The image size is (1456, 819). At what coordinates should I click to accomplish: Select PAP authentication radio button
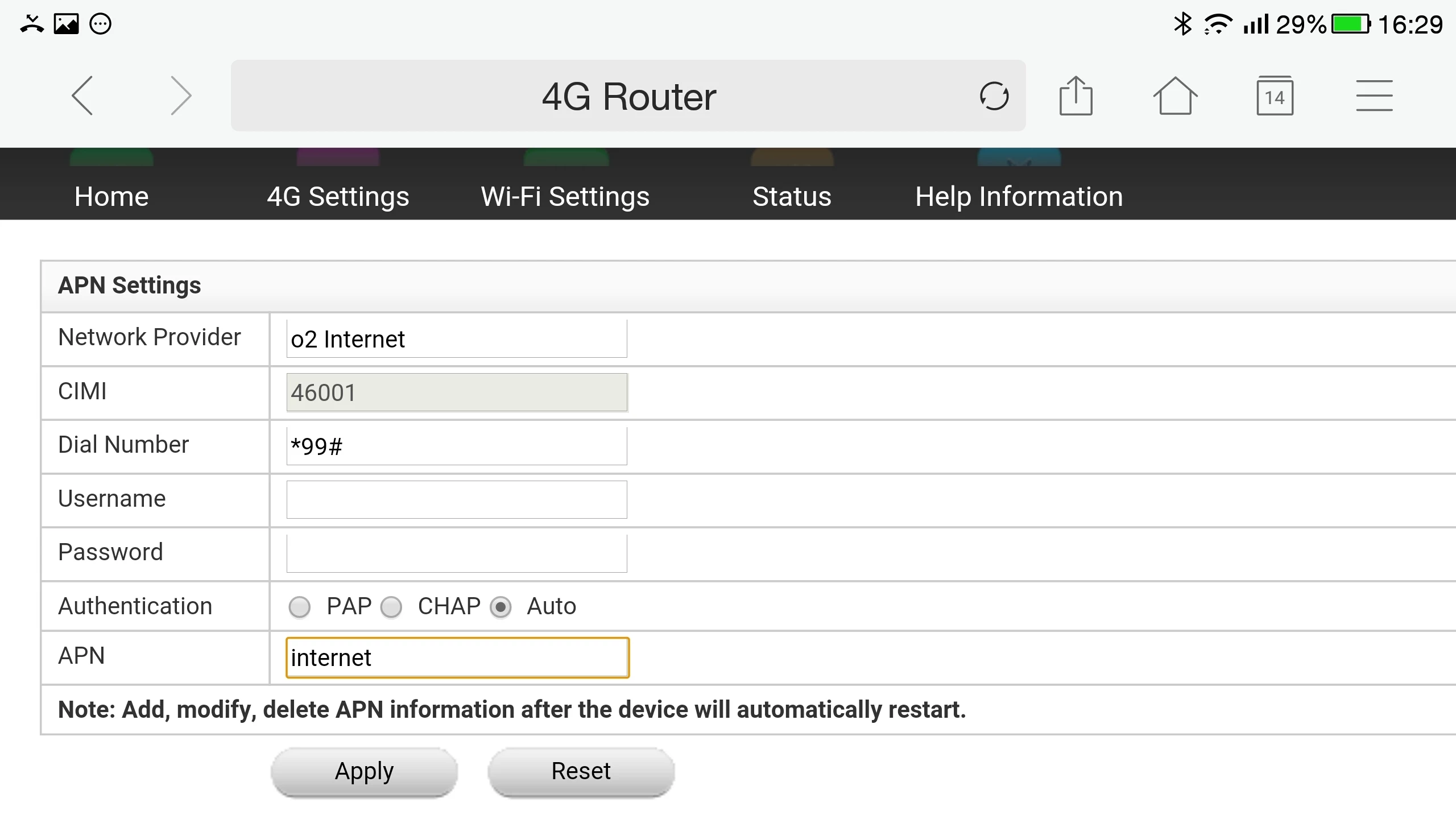coord(300,607)
